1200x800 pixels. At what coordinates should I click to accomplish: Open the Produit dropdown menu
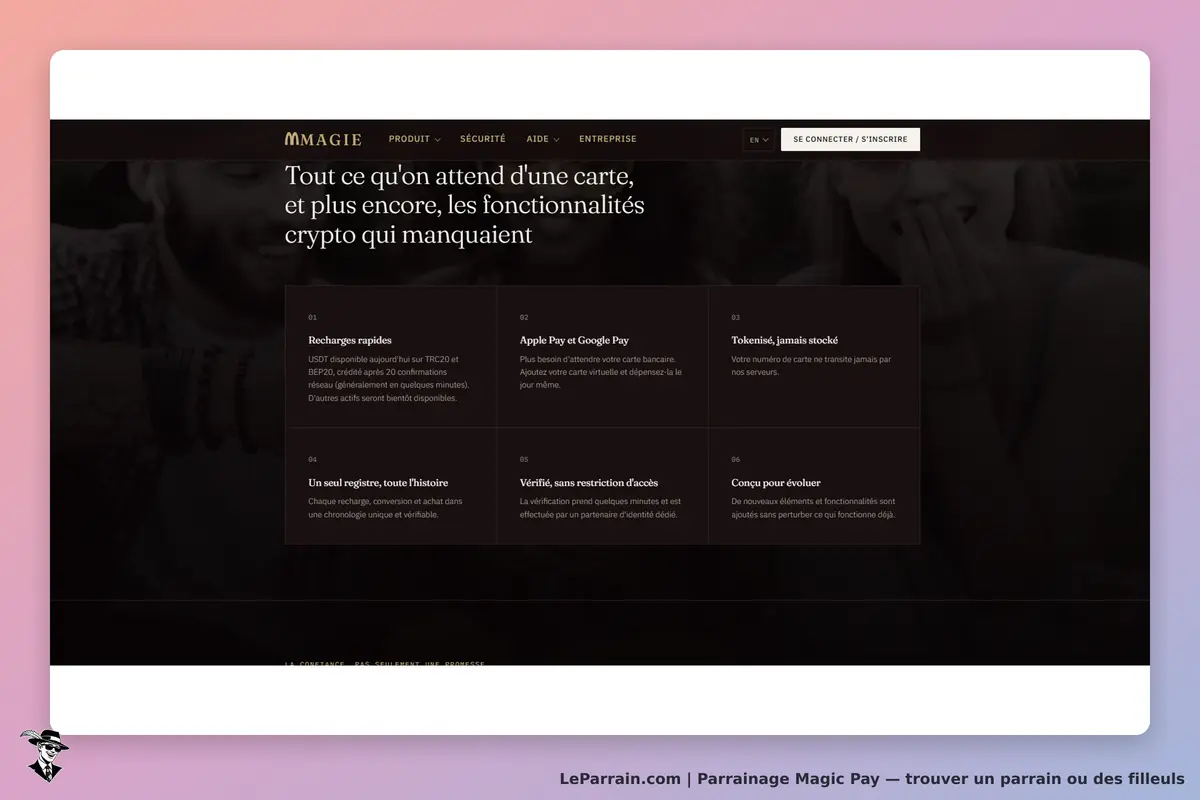tap(414, 139)
